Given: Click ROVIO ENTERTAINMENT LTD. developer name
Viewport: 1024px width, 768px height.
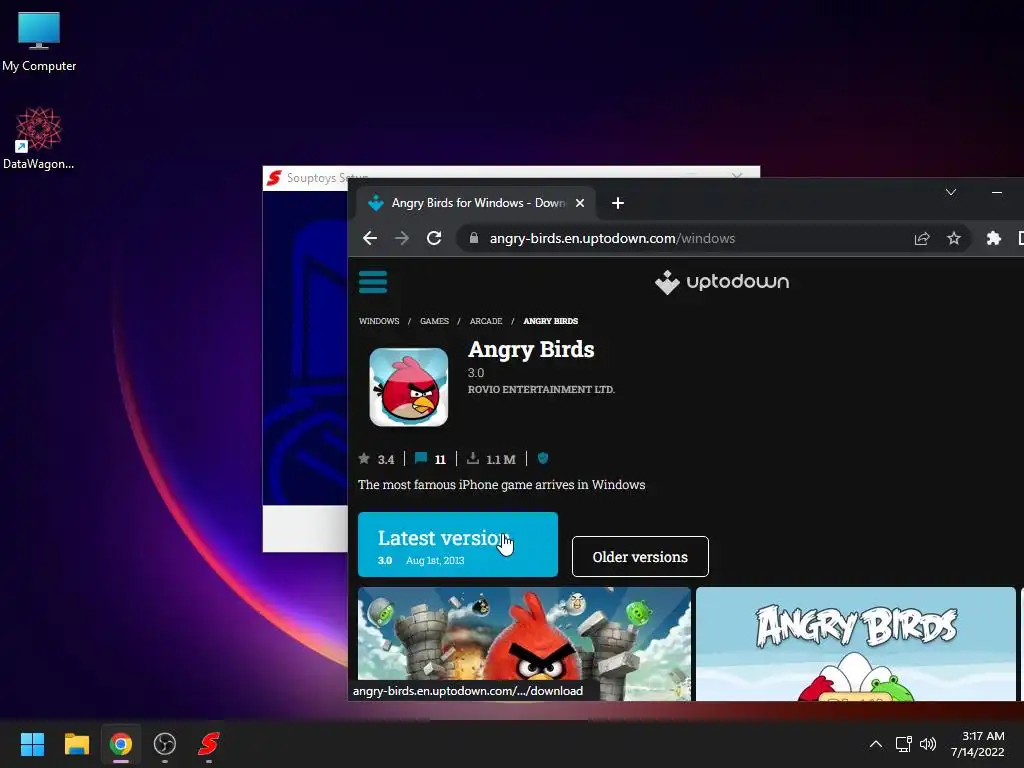Looking at the screenshot, I should point(541,389).
